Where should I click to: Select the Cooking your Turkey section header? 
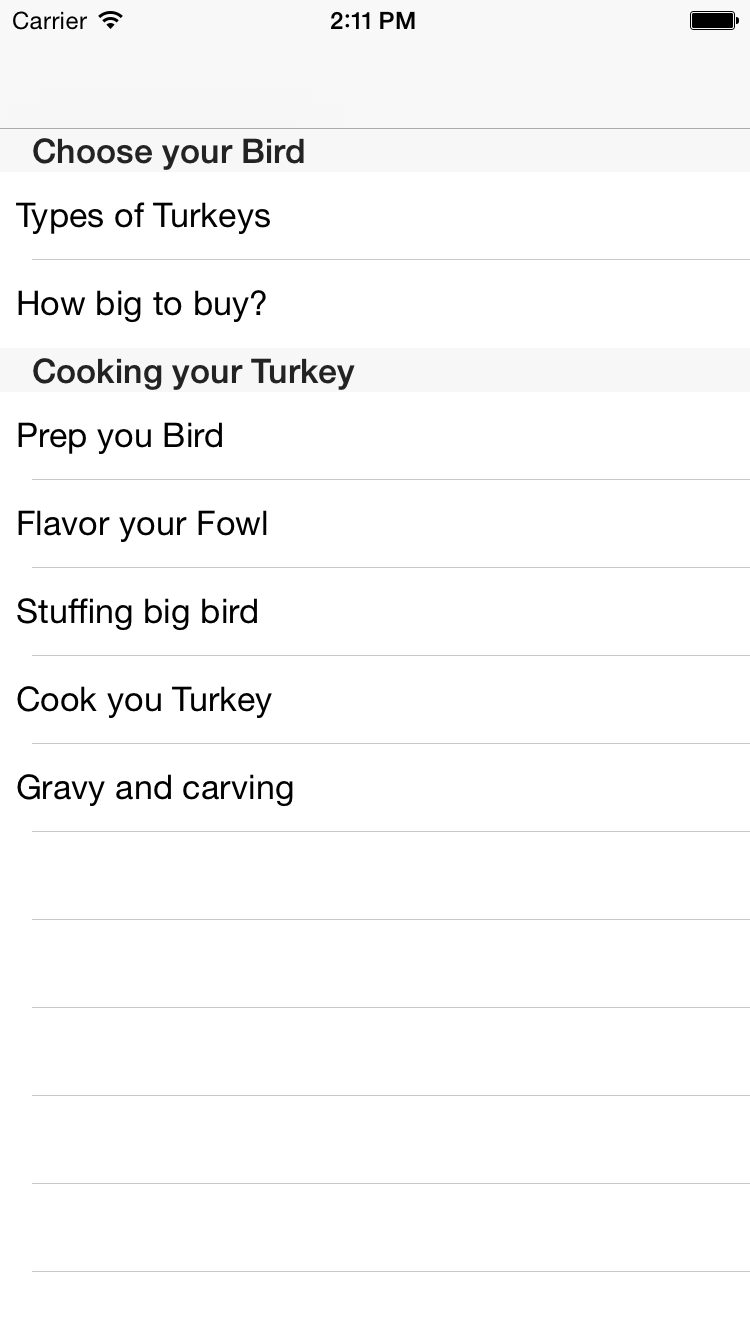[375, 371]
